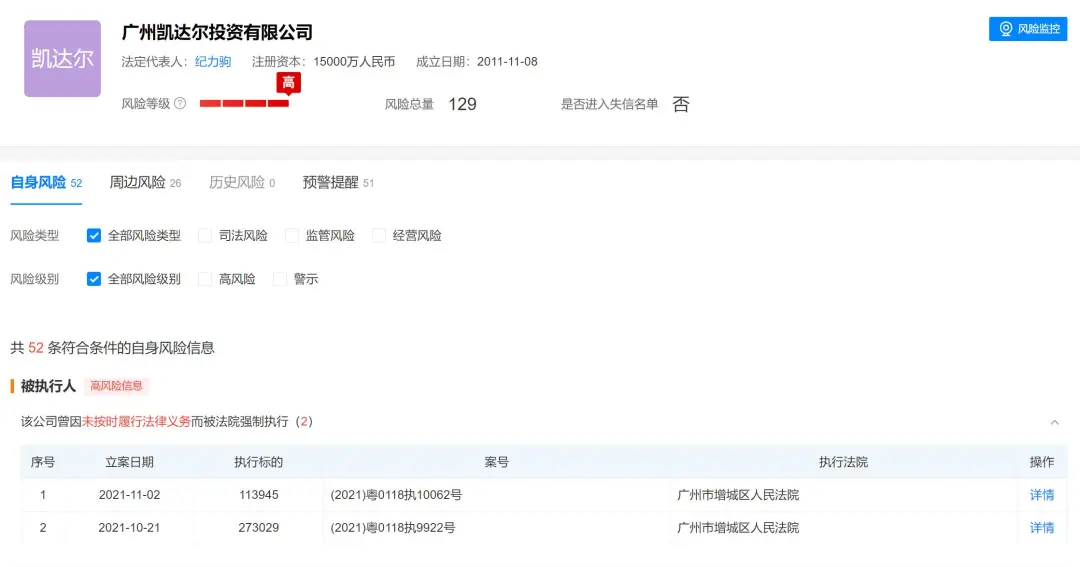Click the registered capital 15000万人民币
Image resolution: width=1080 pixels, height=567 pixels.
[354, 62]
